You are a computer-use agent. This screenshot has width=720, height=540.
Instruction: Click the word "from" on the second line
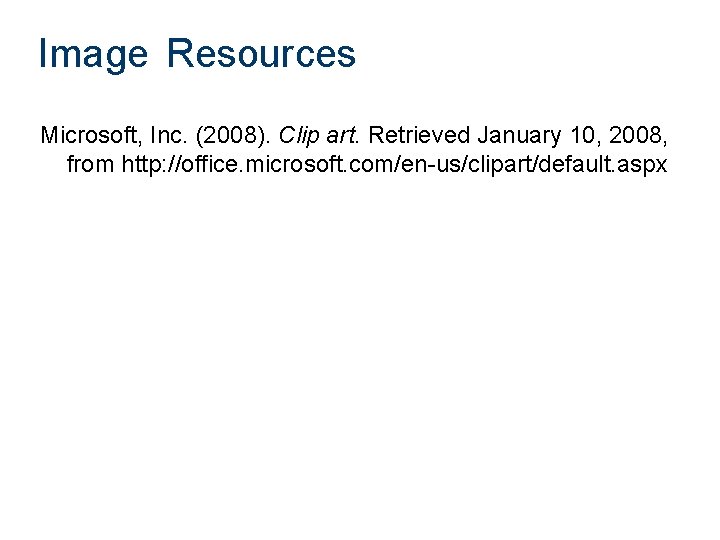coord(90,164)
